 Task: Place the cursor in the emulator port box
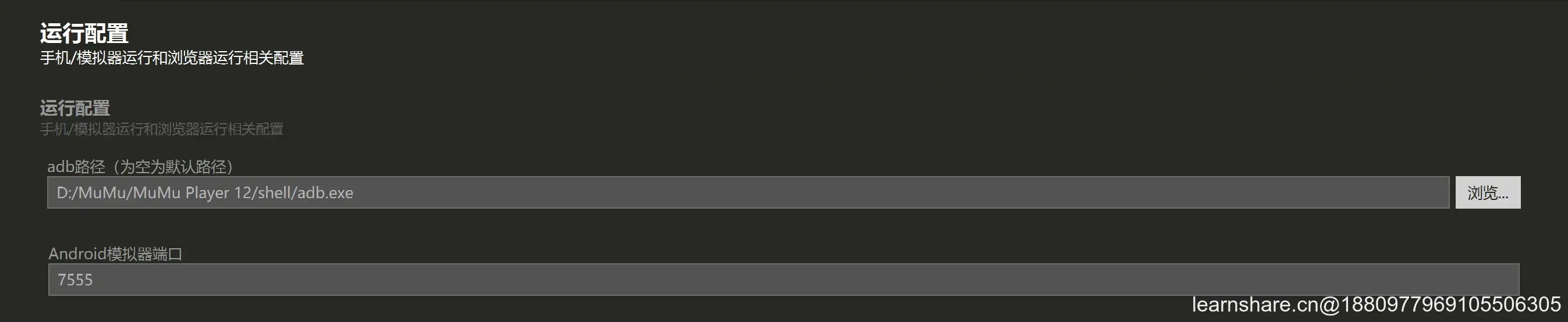(783, 280)
